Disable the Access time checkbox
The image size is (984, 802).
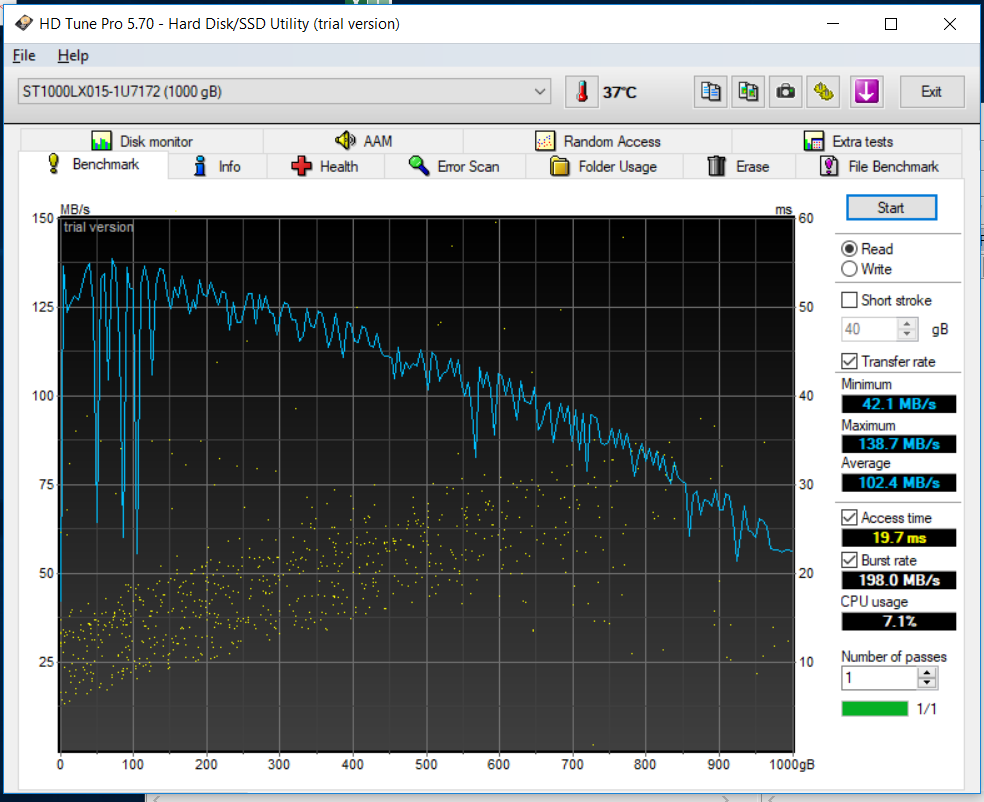coord(850,517)
